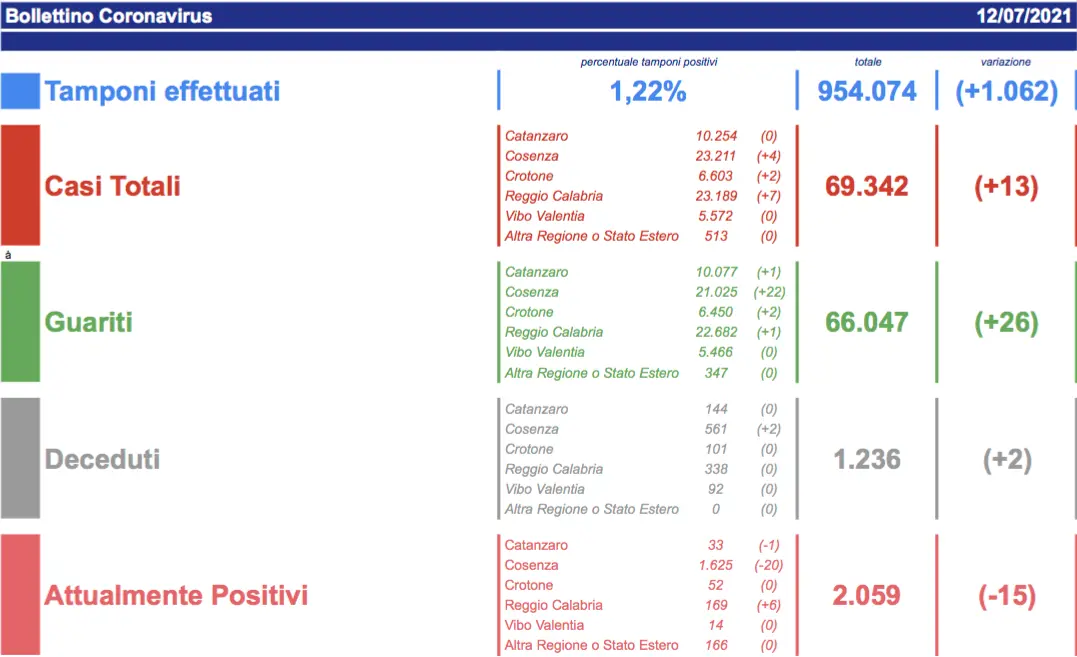Click Cosenza recovered change (+22)
The height and width of the screenshot is (657, 1077).
click(769, 292)
